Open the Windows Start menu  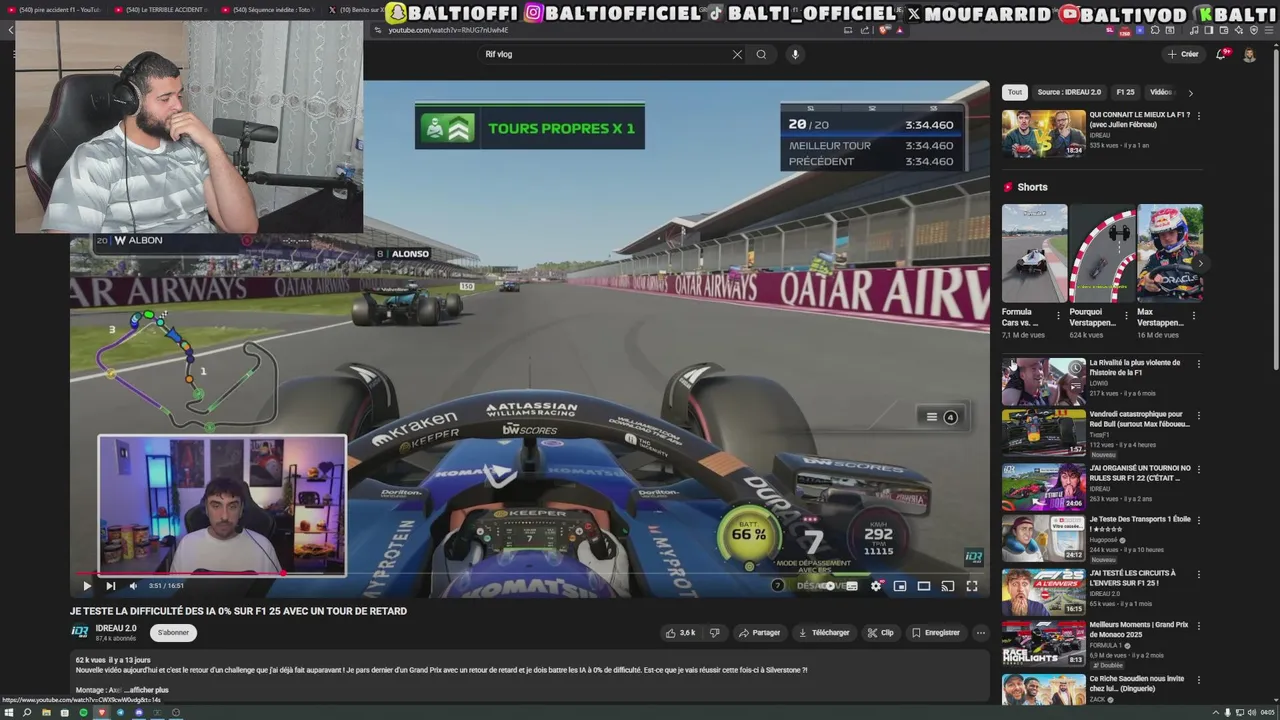tap(8, 713)
